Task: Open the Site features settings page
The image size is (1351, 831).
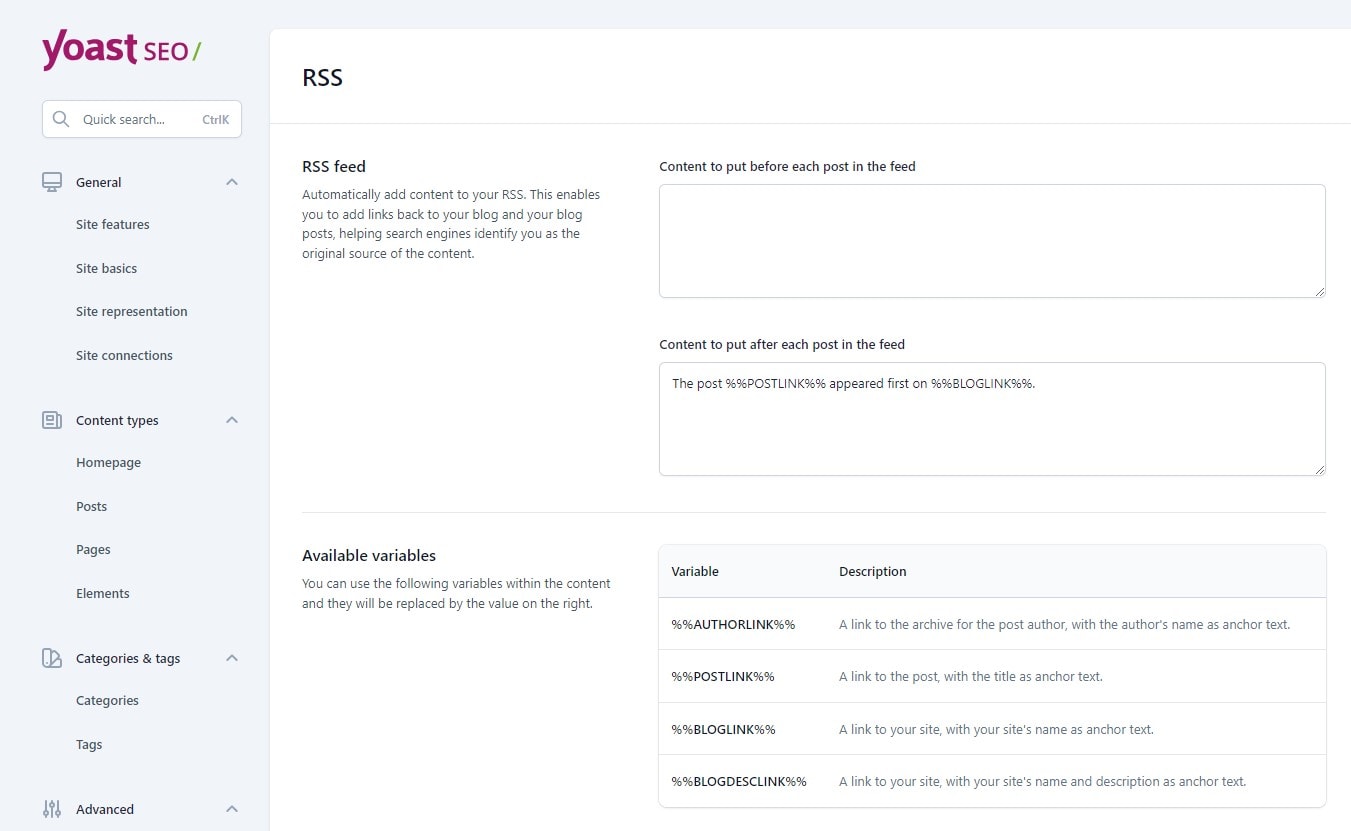Action: [113, 225]
